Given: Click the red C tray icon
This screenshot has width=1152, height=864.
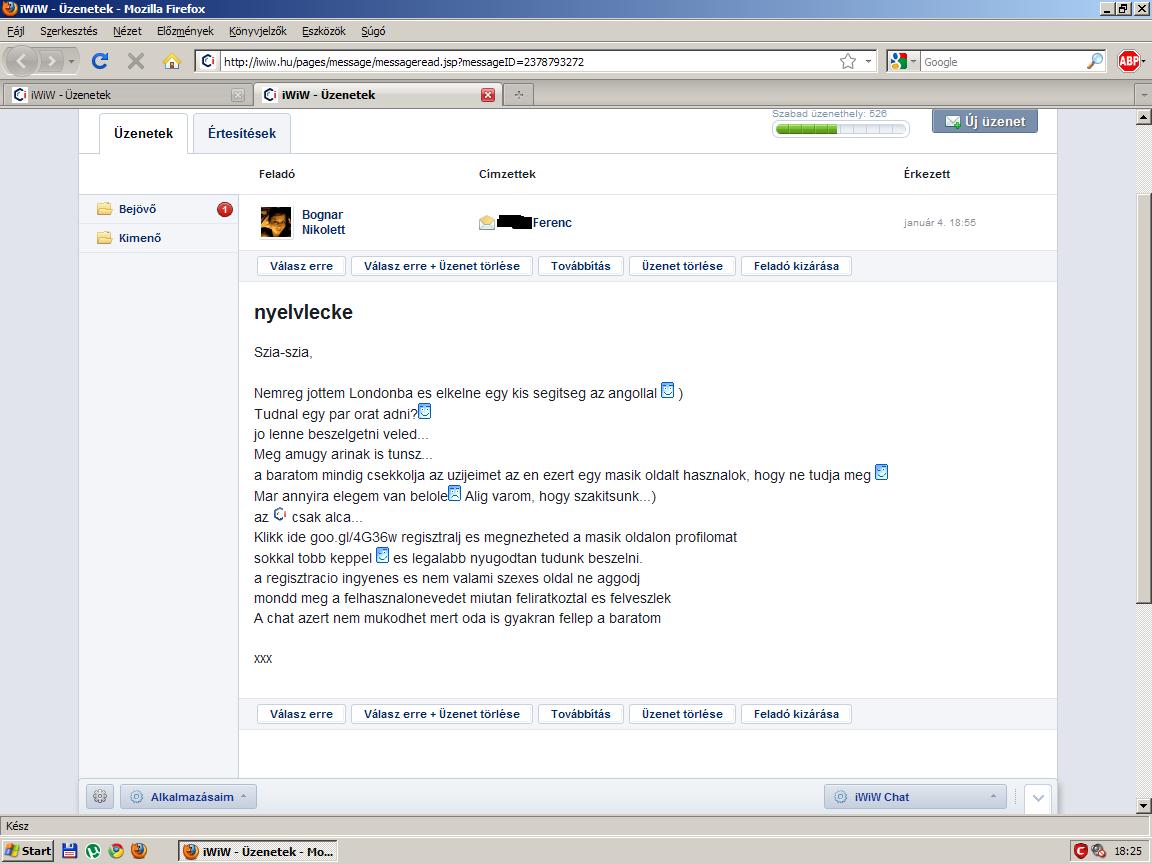Looking at the screenshot, I should [1080, 851].
